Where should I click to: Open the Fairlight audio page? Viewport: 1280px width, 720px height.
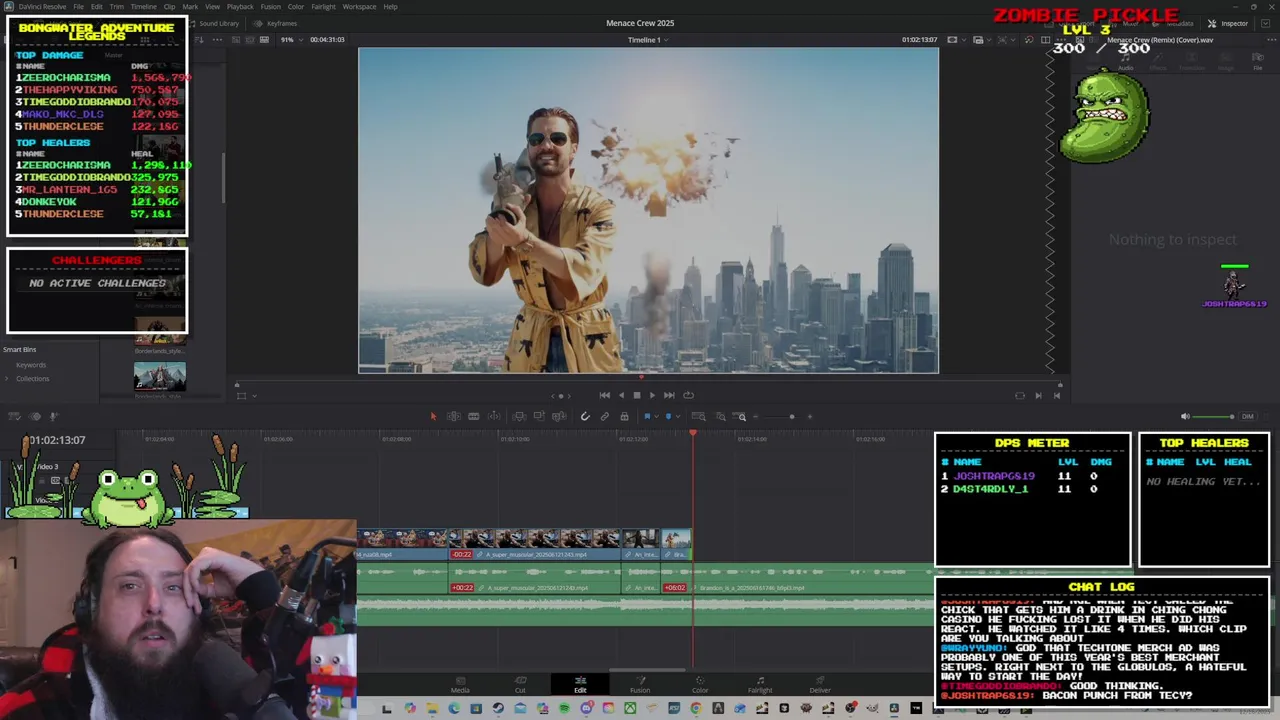(760, 684)
